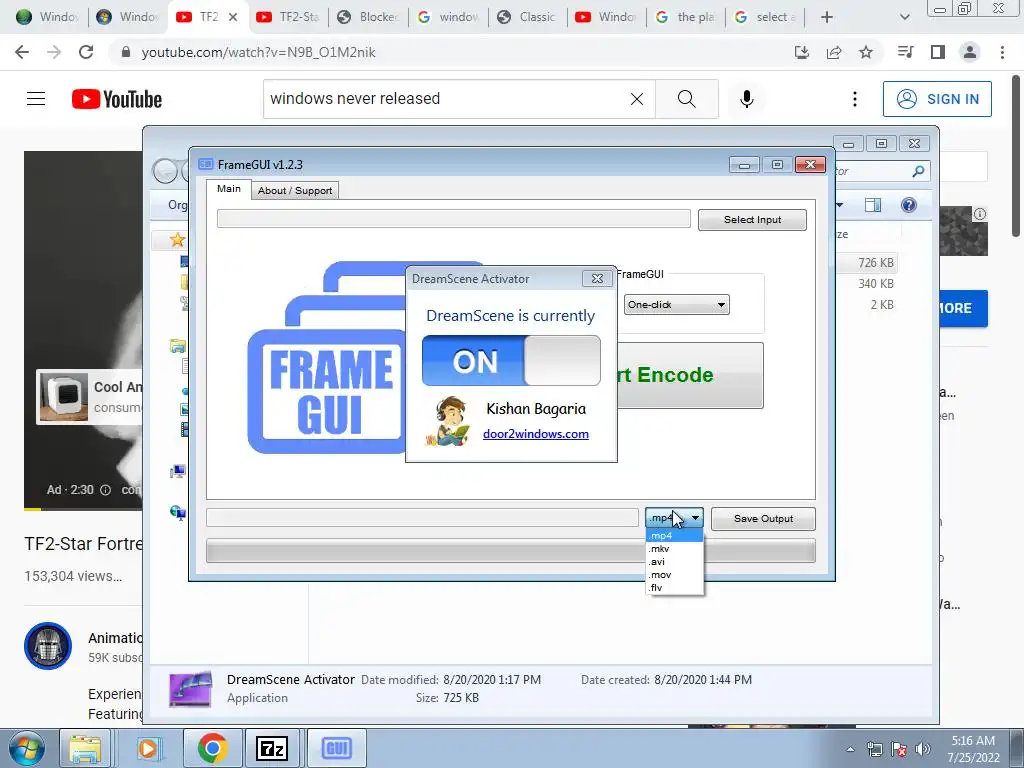Open the One-click mode dropdown
Image resolution: width=1024 pixels, height=768 pixels.
pyautogui.click(x=677, y=304)
